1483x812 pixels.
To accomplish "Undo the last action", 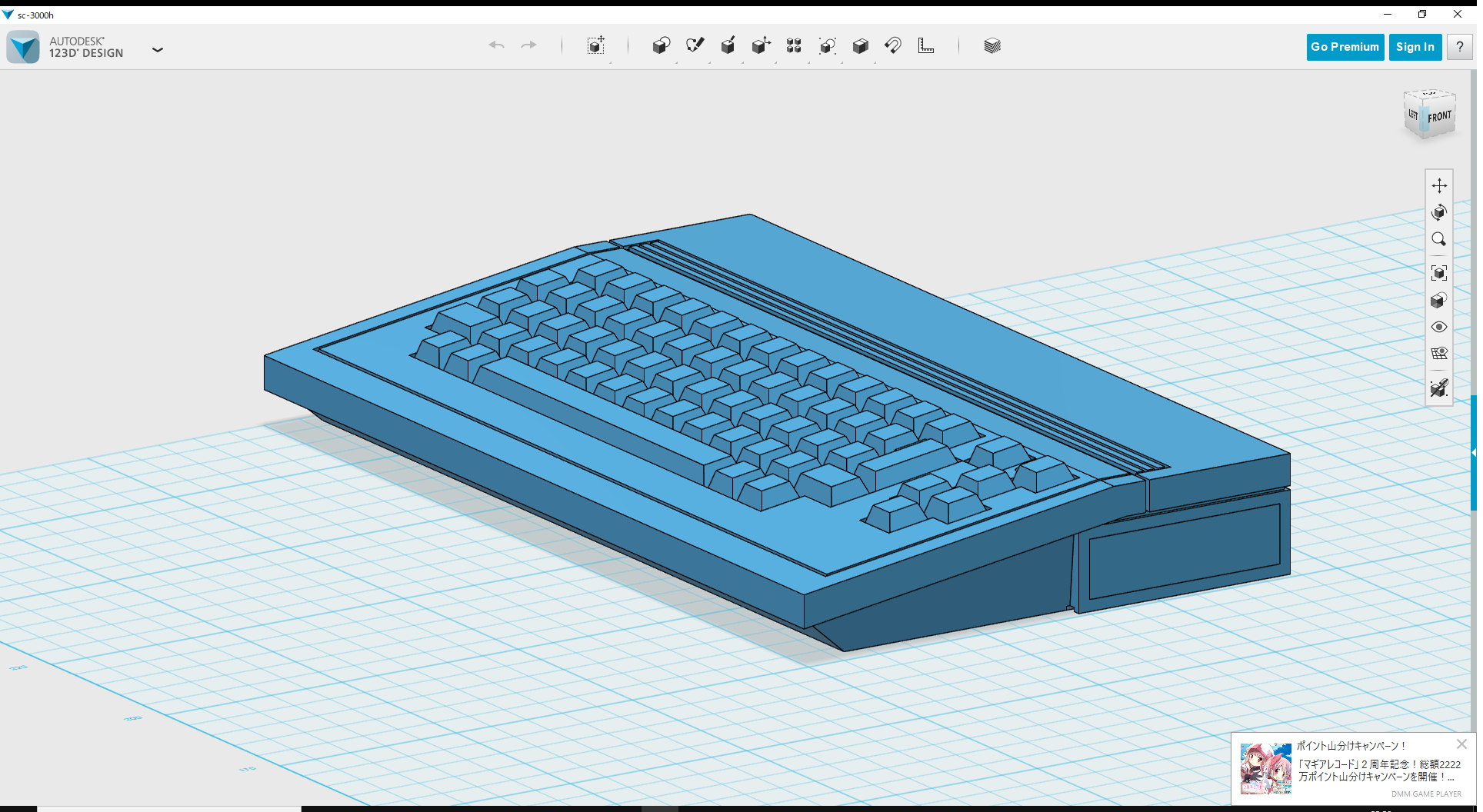I will pos(498,45).
